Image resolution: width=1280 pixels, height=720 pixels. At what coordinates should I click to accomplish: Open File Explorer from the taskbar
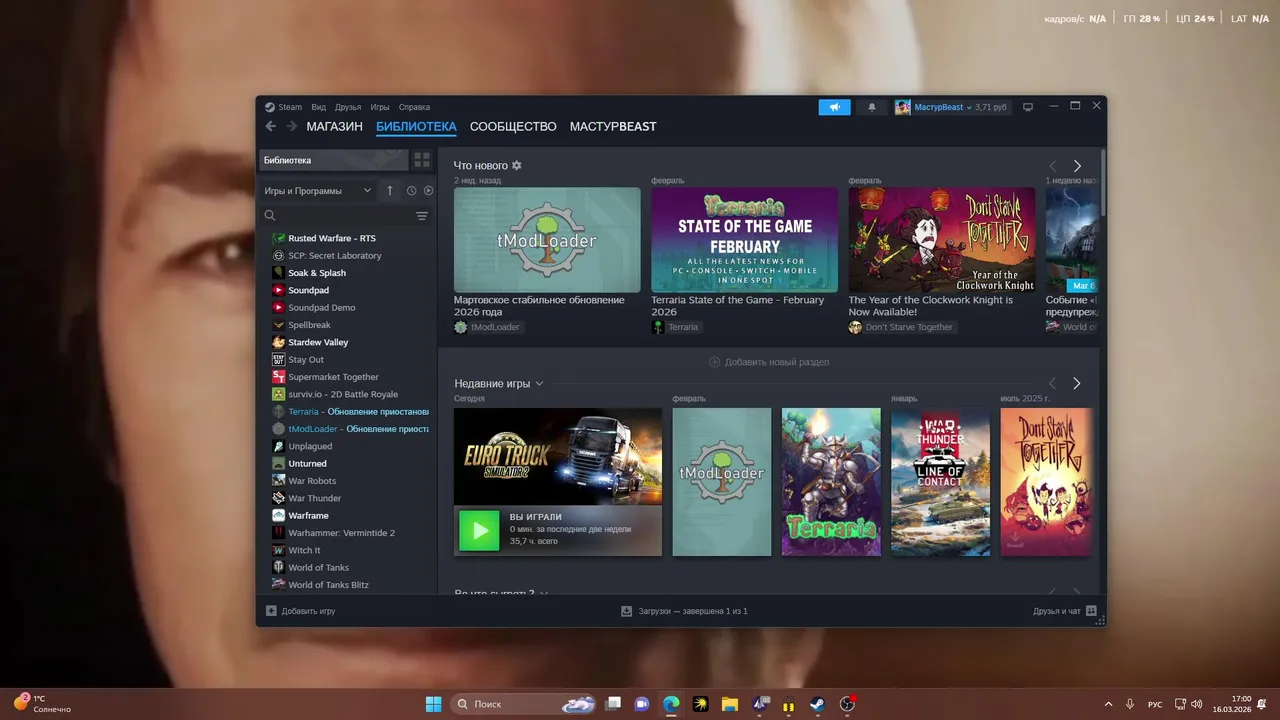[730, 704]
